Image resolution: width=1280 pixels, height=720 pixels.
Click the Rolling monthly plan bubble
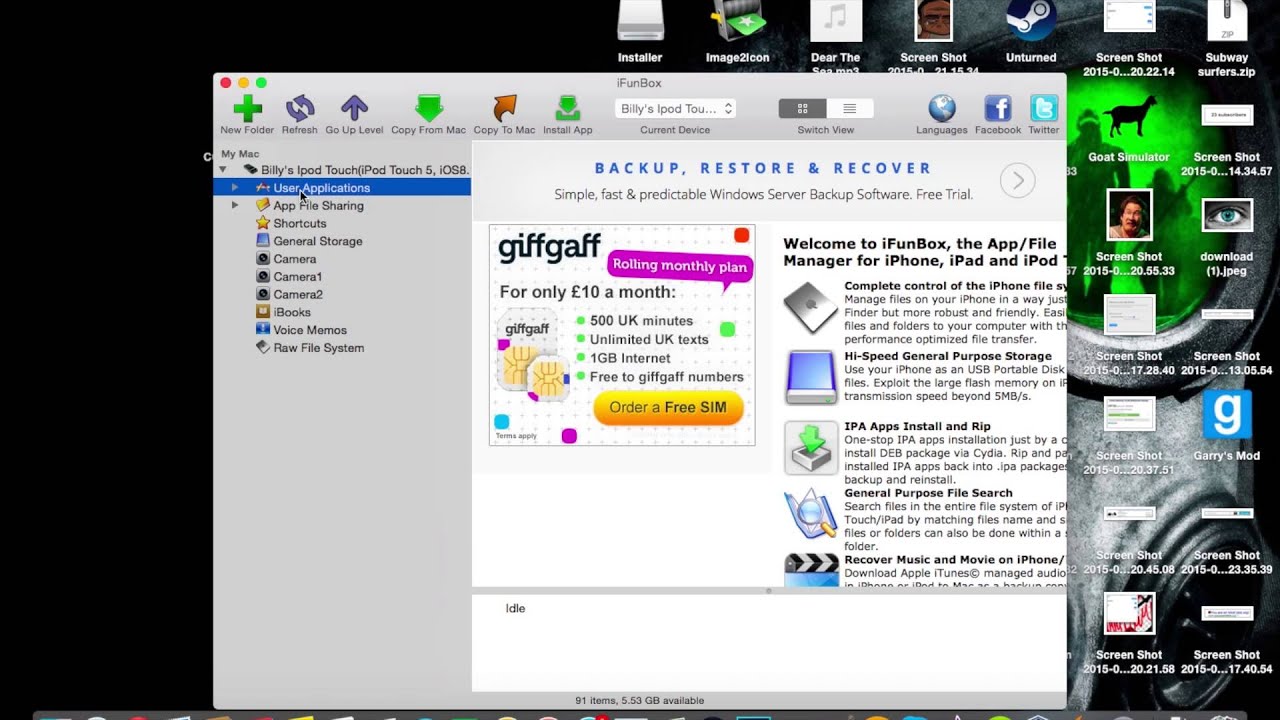pos(680,266)
